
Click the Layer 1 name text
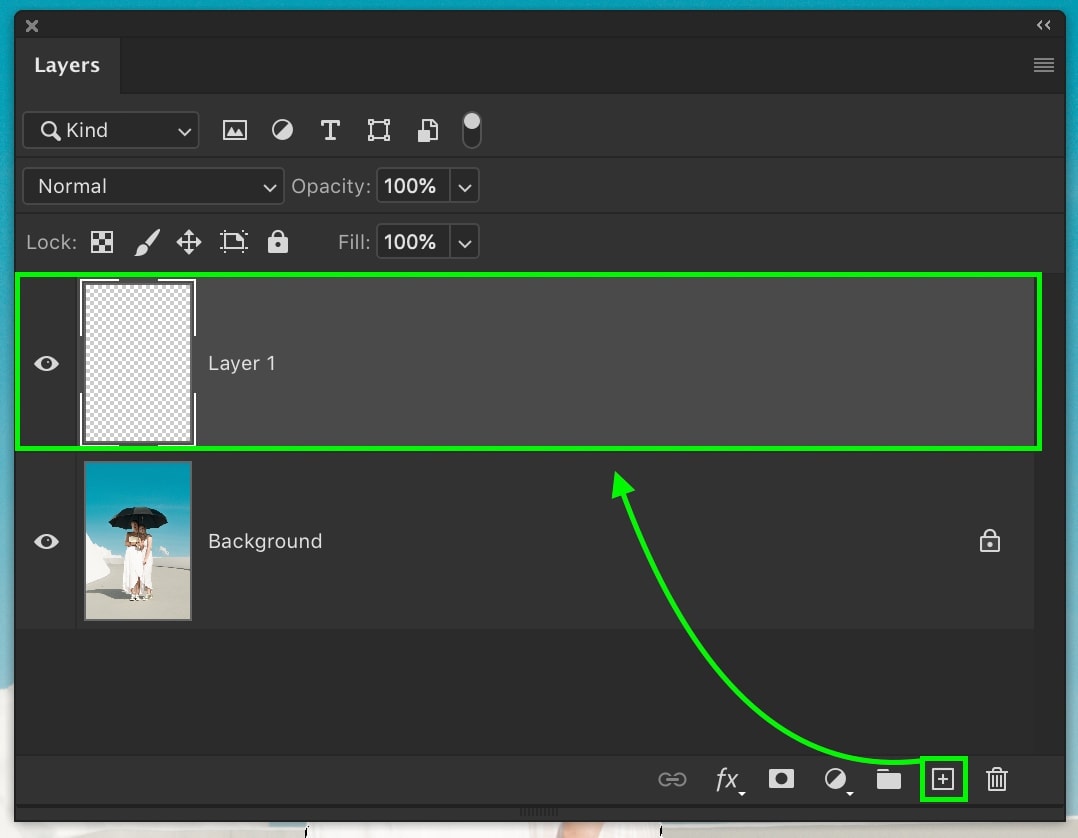[242, 363]
